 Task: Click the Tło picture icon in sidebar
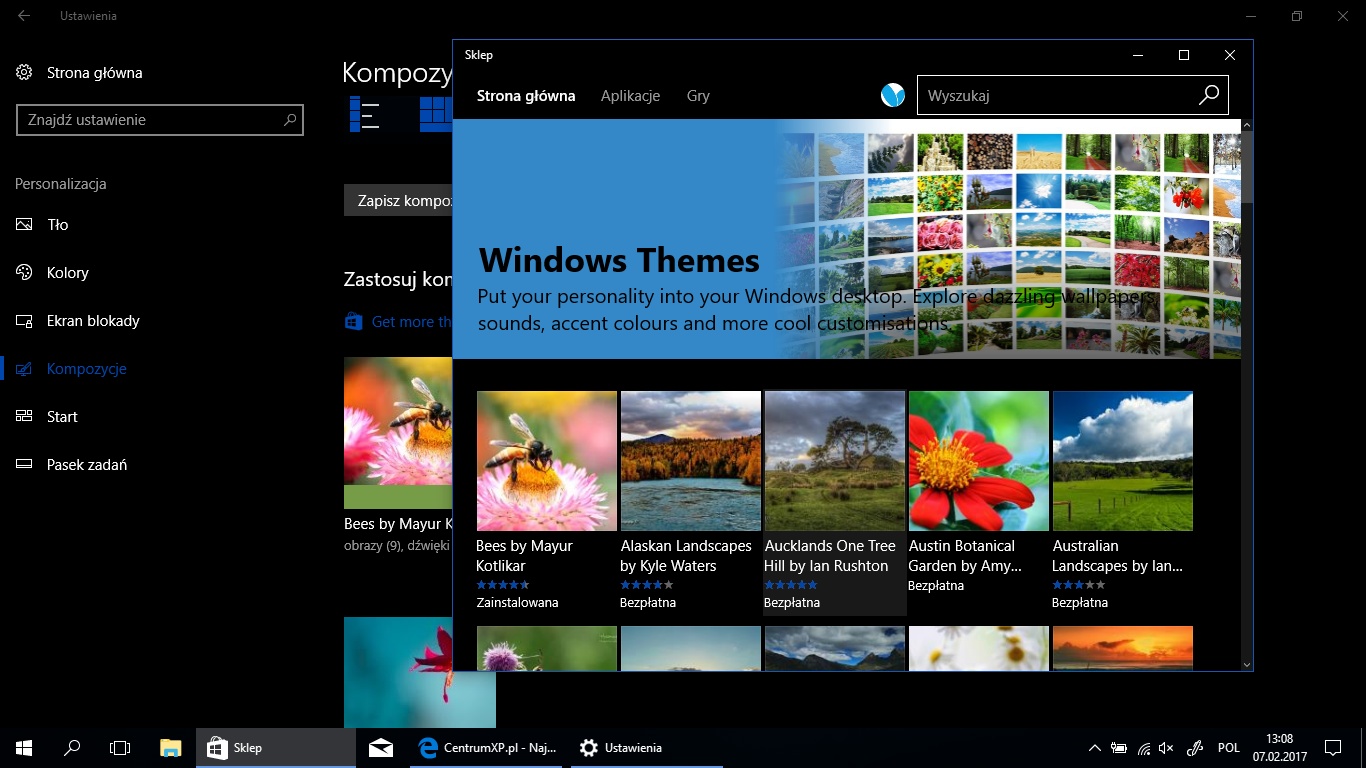pyautogui.click(x=25, y=224)
